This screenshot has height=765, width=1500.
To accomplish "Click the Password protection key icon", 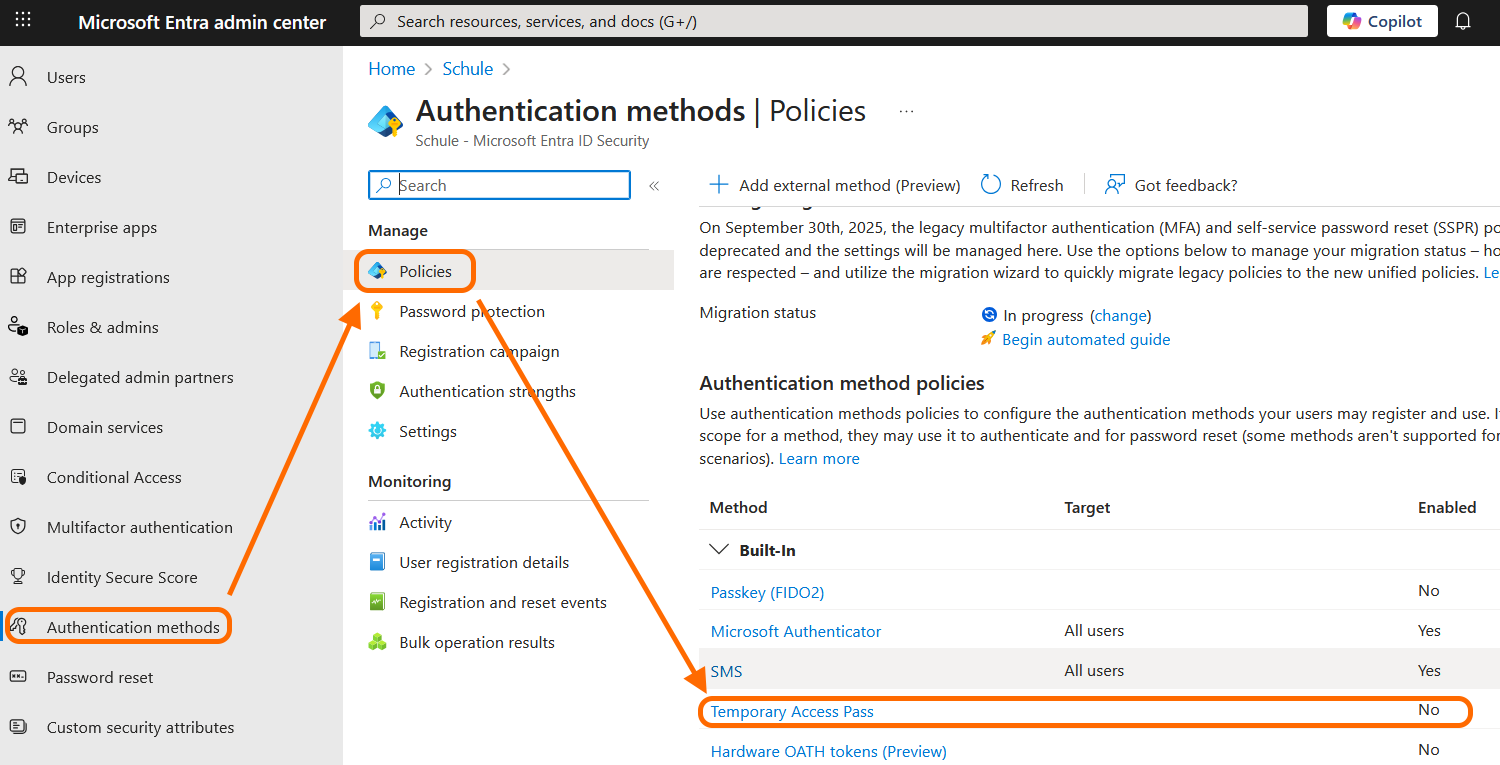I will [377, 311].
